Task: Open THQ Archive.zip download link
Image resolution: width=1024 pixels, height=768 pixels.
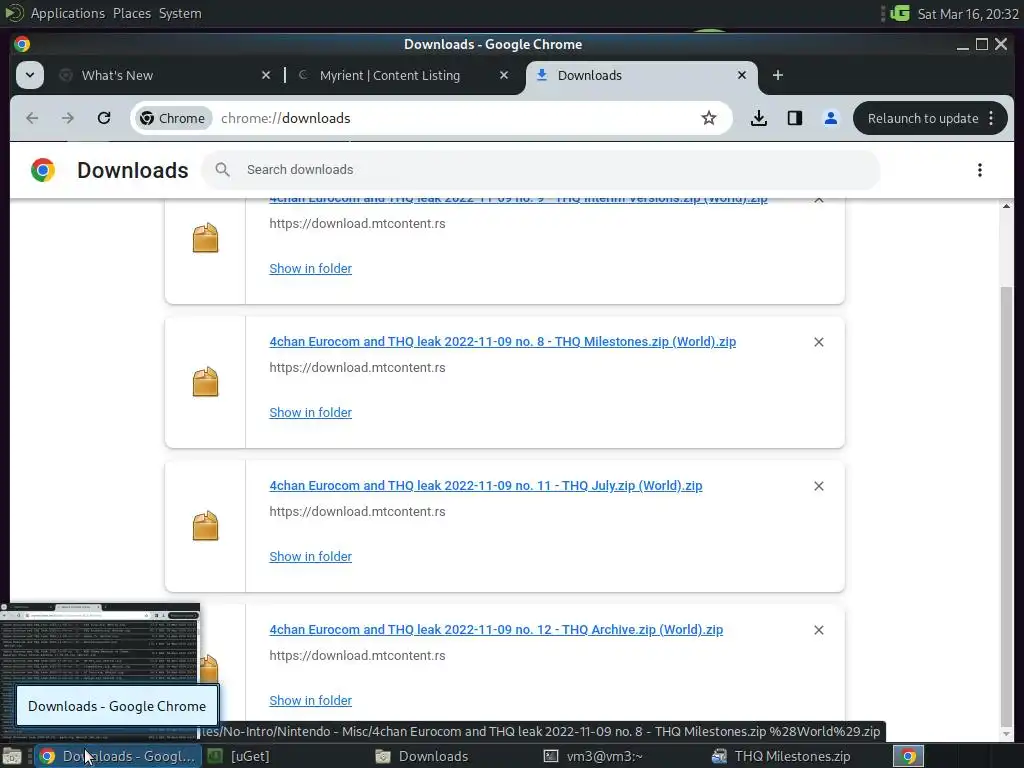Action: (496, 630)
